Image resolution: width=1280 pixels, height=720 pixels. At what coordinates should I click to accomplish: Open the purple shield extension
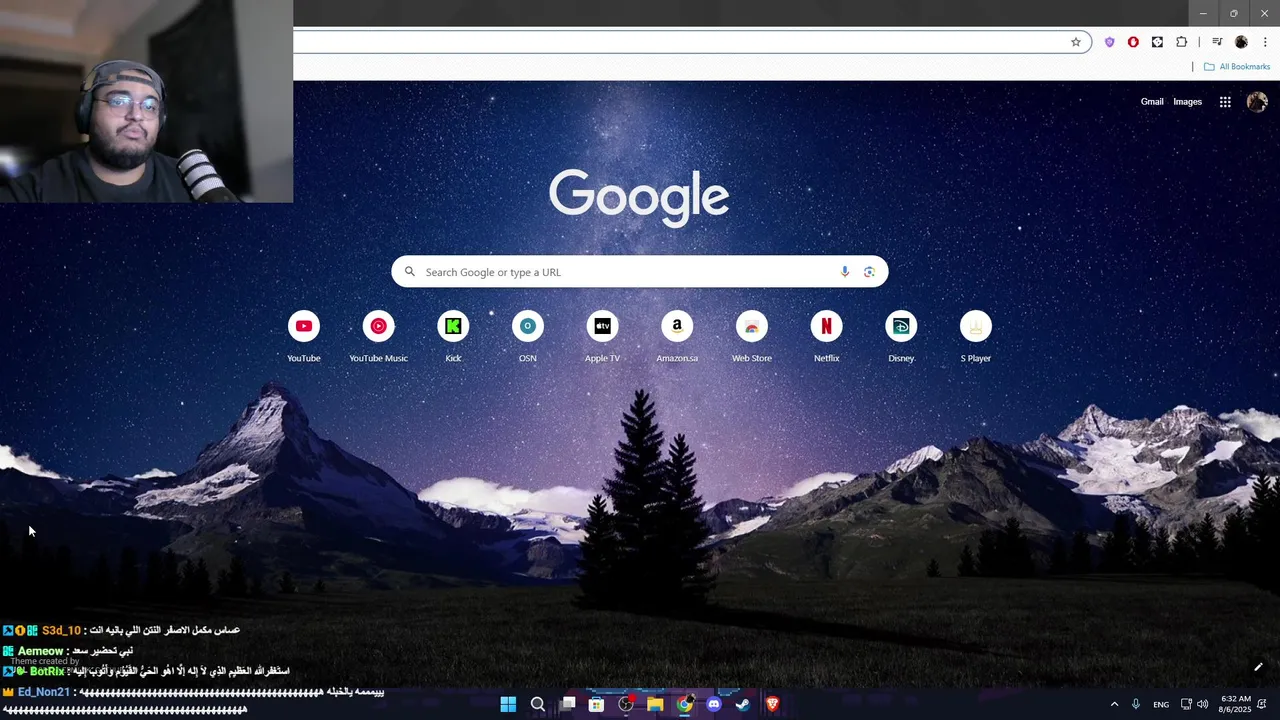tap(1109, 42)
